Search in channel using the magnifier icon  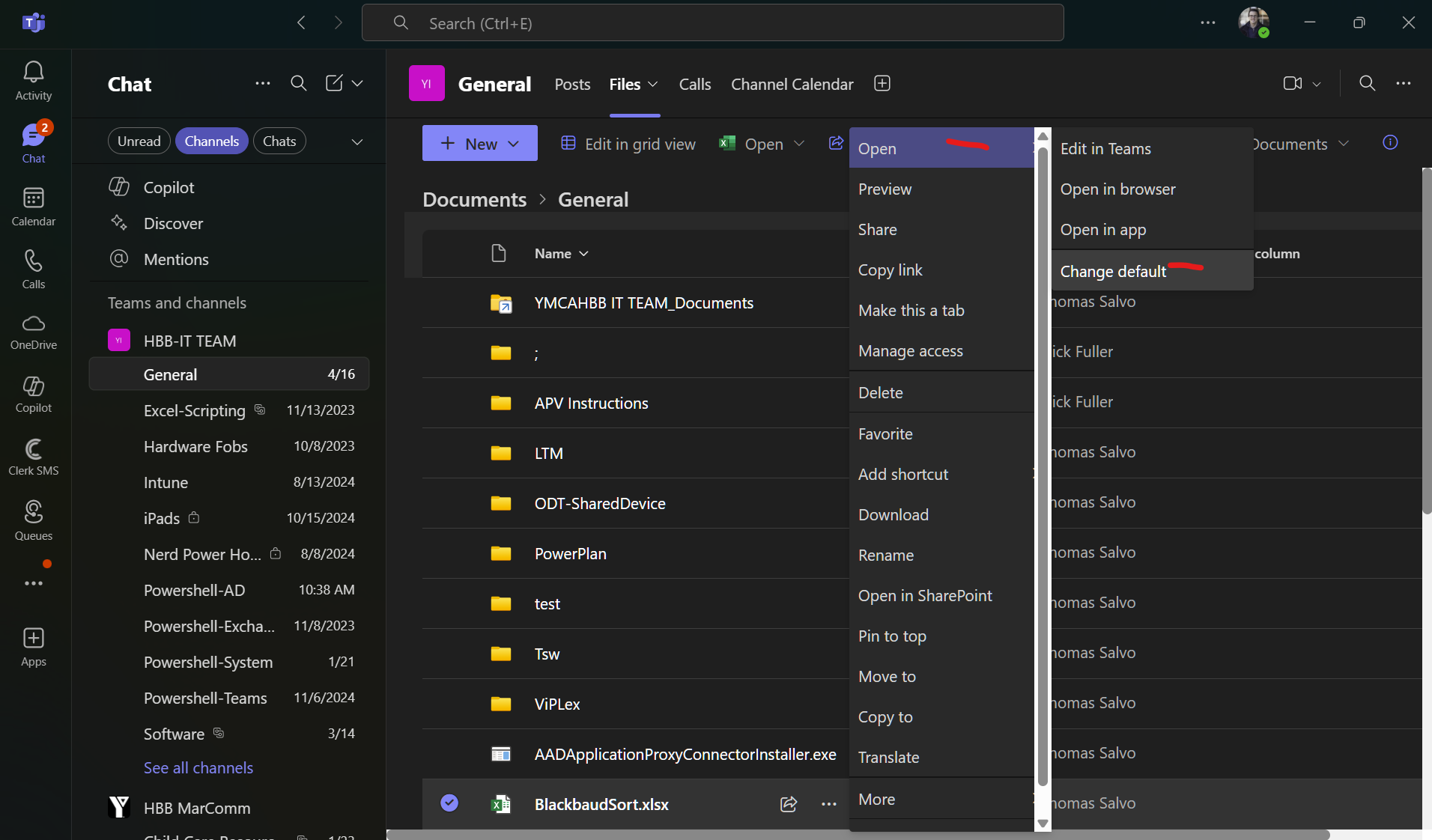click(1368, 83)
